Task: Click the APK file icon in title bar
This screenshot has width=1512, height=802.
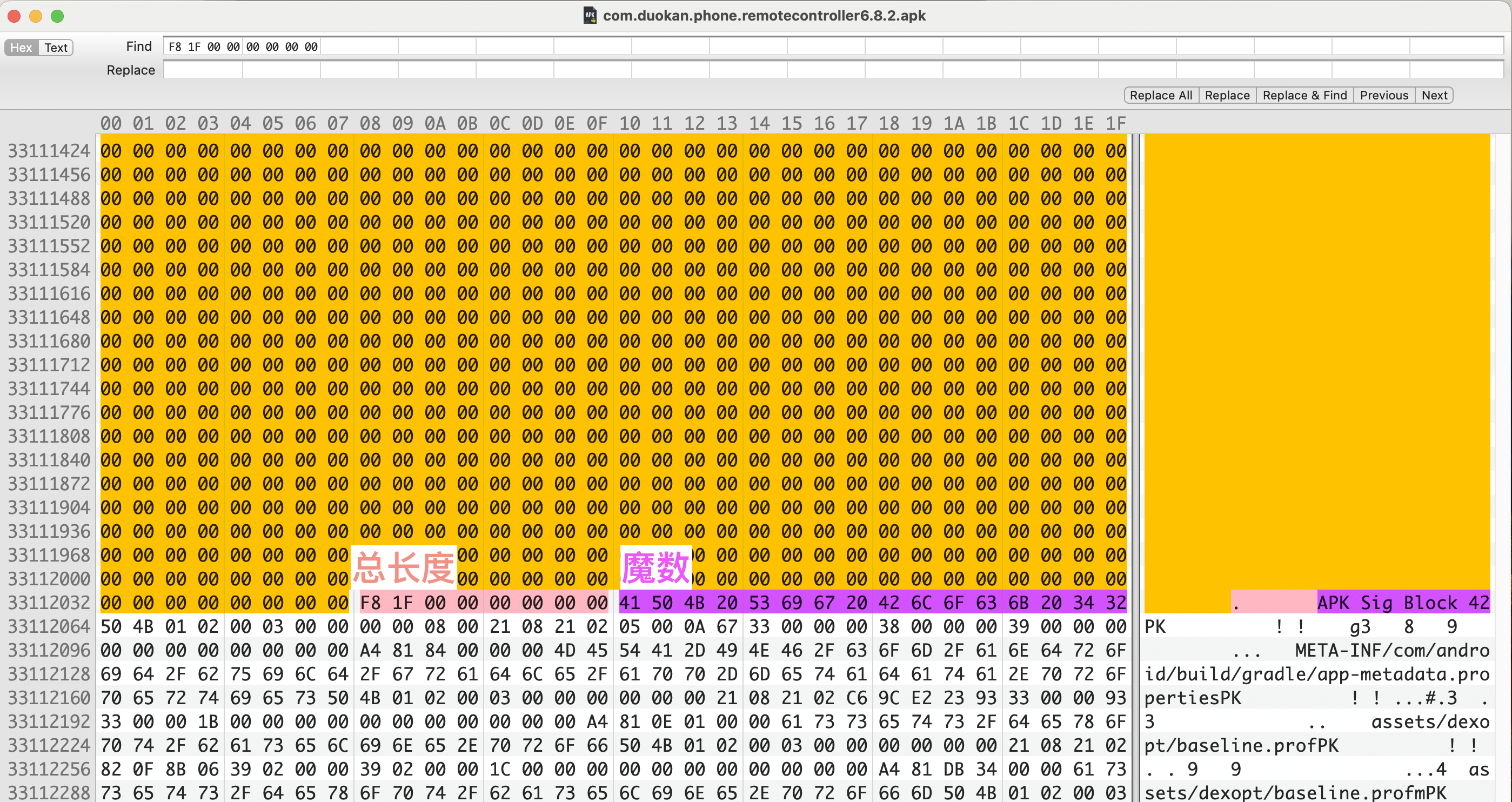Action: pyautogui.click(x=590, y=15)
